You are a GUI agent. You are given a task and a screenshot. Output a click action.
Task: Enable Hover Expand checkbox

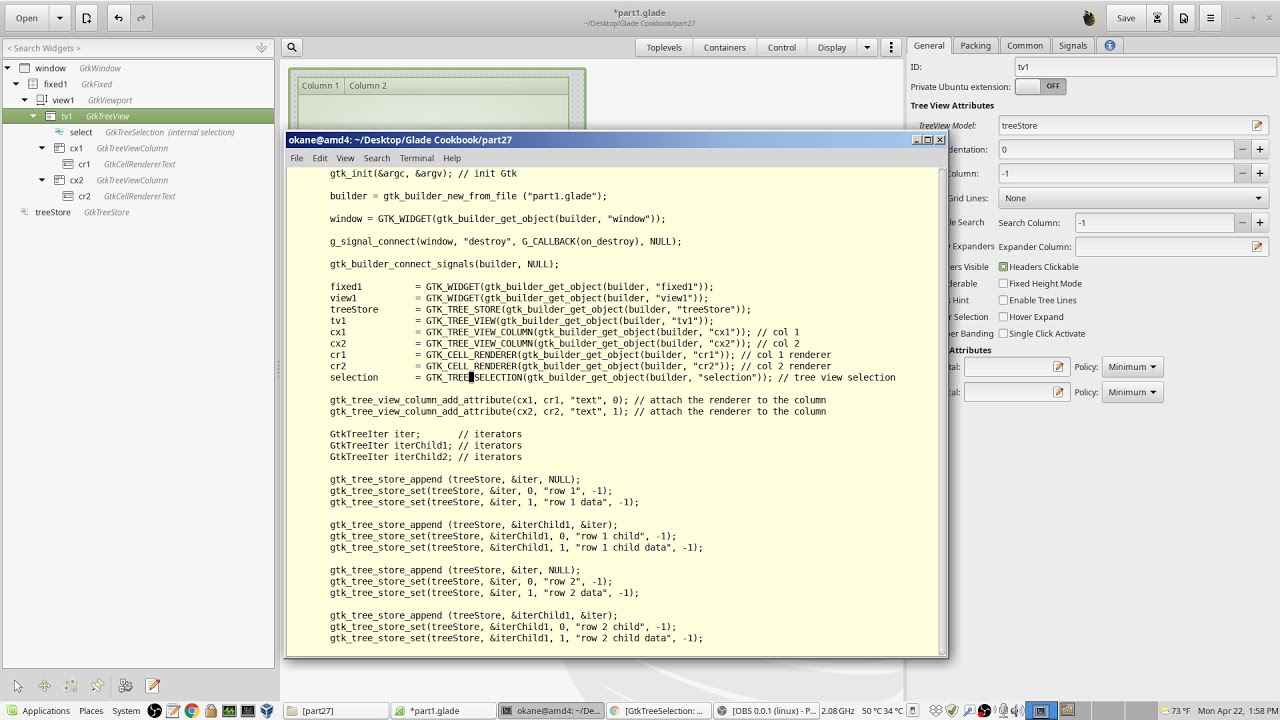click(1003, 317)
